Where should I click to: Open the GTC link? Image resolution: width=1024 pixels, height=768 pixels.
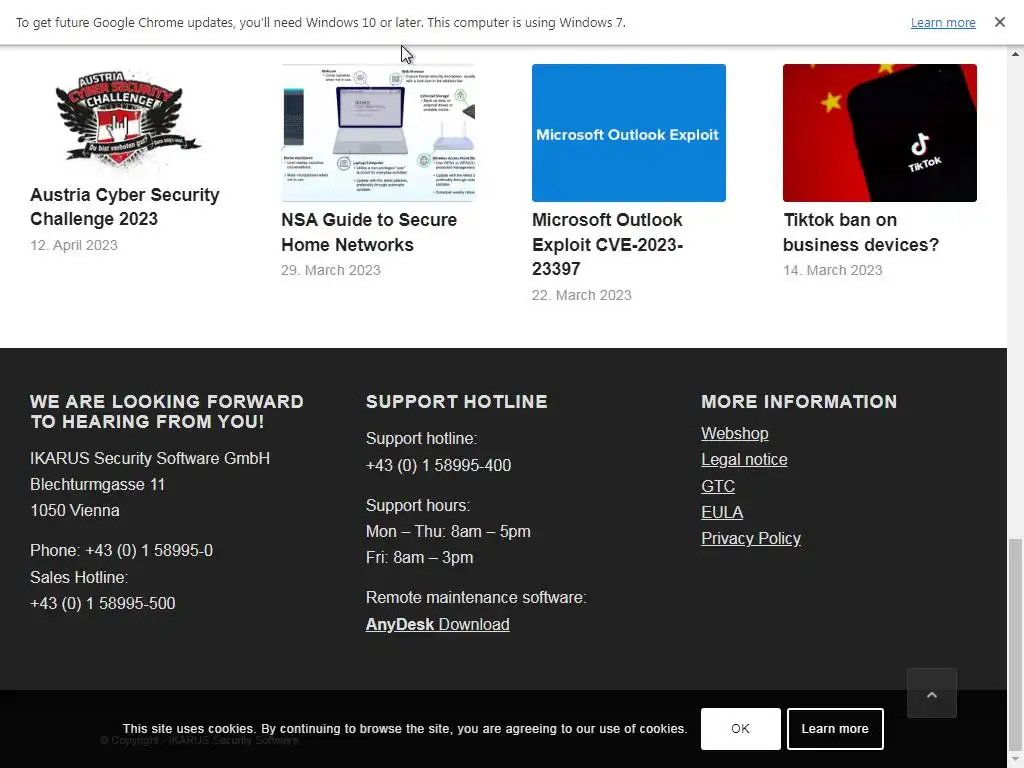click(718, 486)
